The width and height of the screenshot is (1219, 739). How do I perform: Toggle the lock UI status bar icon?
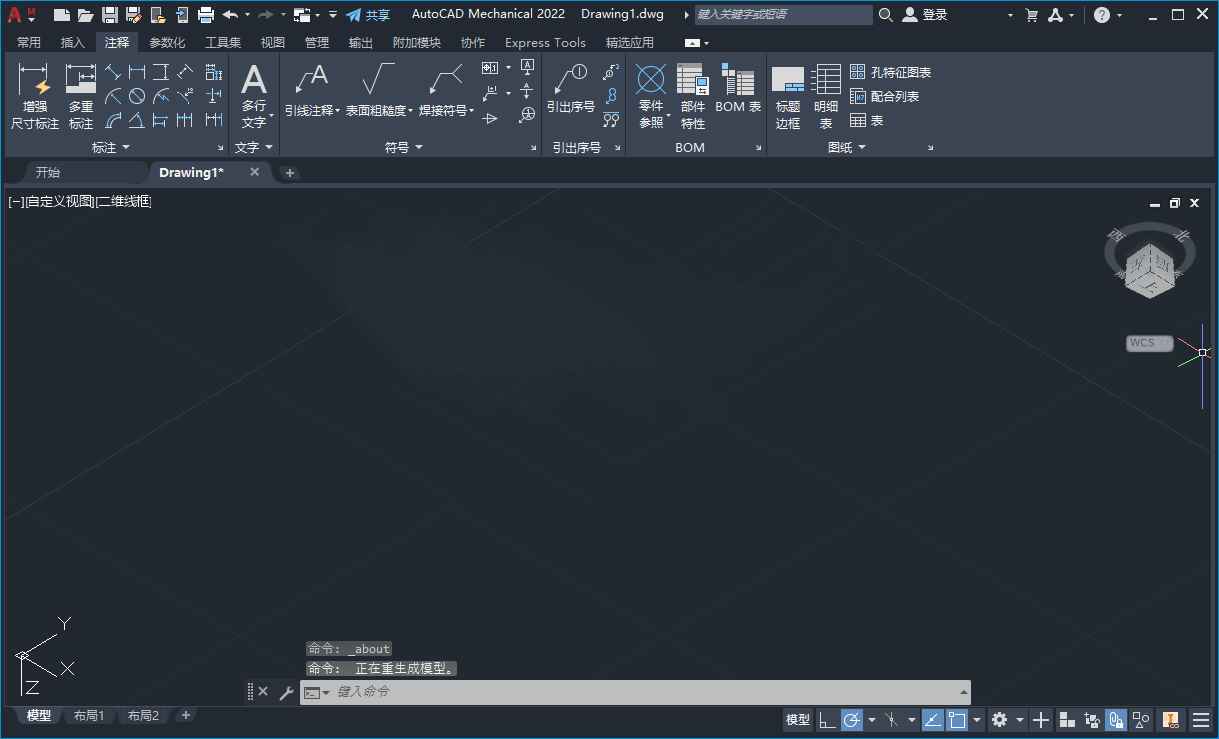pos(1117,720)
